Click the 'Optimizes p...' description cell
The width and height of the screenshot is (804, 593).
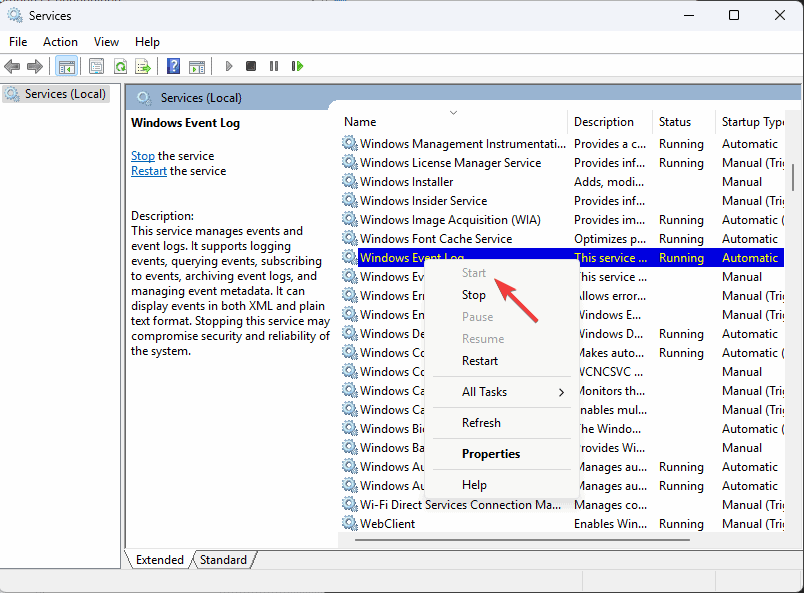(x=610, y=239)
